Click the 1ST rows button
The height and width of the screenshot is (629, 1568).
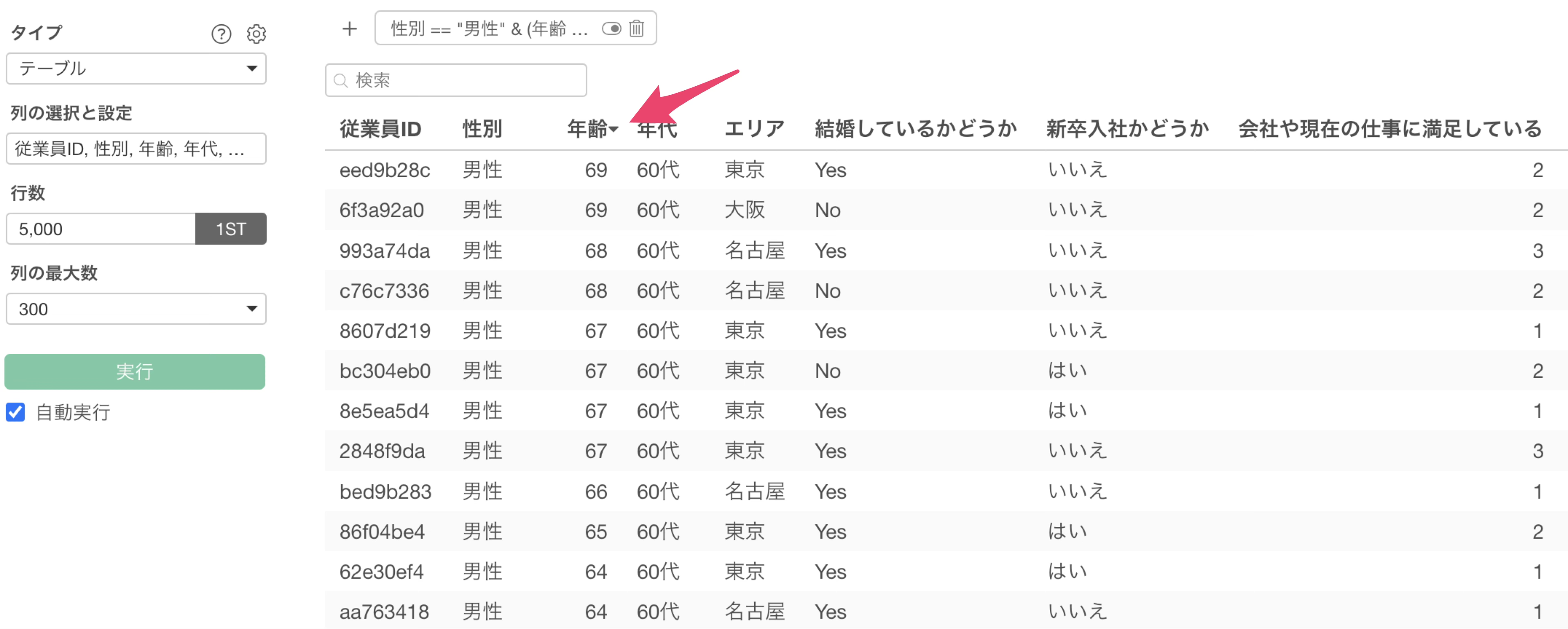click(x=231, y=229)
